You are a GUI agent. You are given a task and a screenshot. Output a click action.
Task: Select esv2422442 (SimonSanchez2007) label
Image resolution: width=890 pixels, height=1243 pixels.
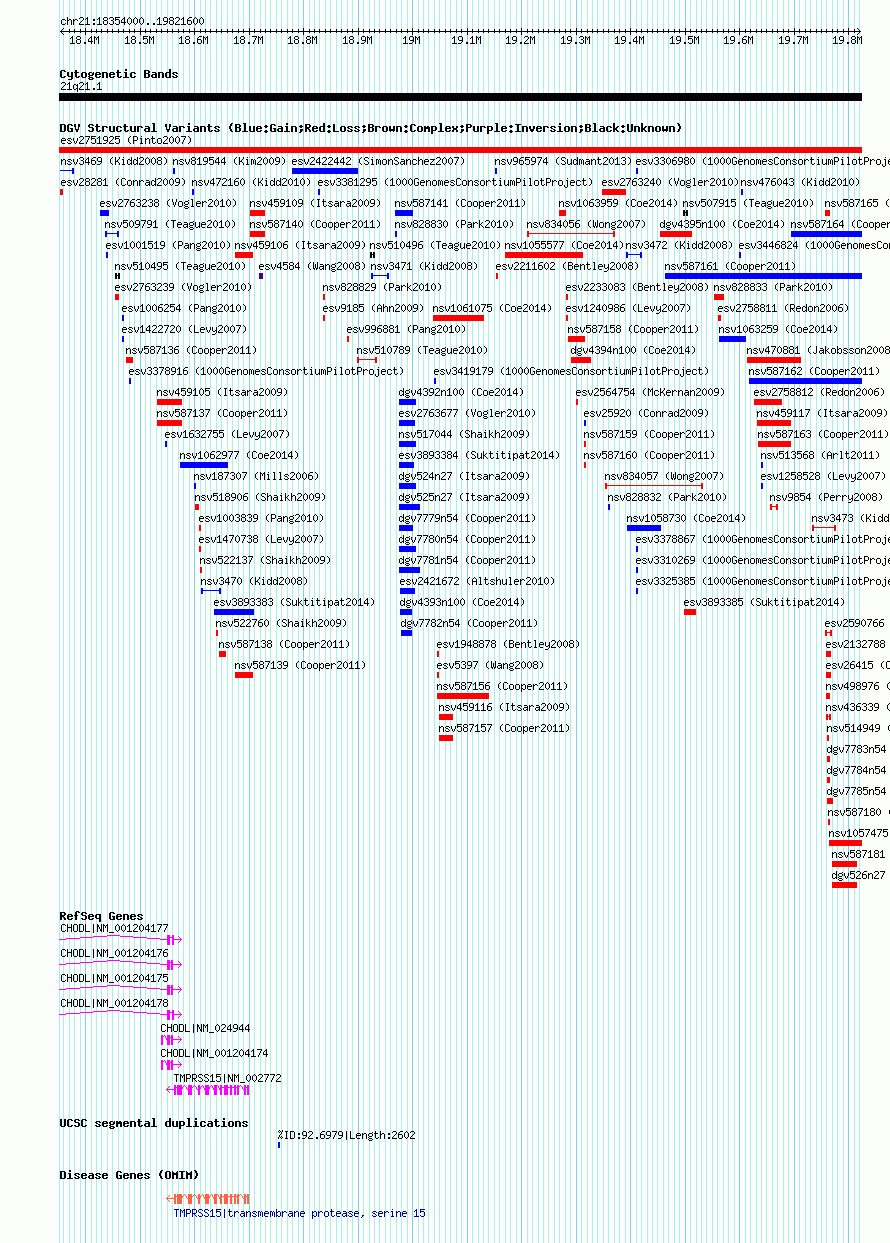[x=378, y=161]
